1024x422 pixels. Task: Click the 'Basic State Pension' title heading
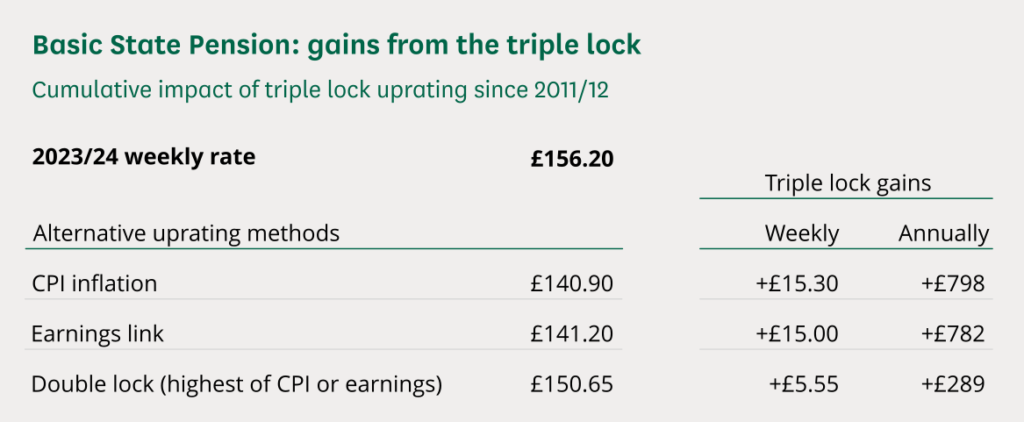click(x=336, y=45)
